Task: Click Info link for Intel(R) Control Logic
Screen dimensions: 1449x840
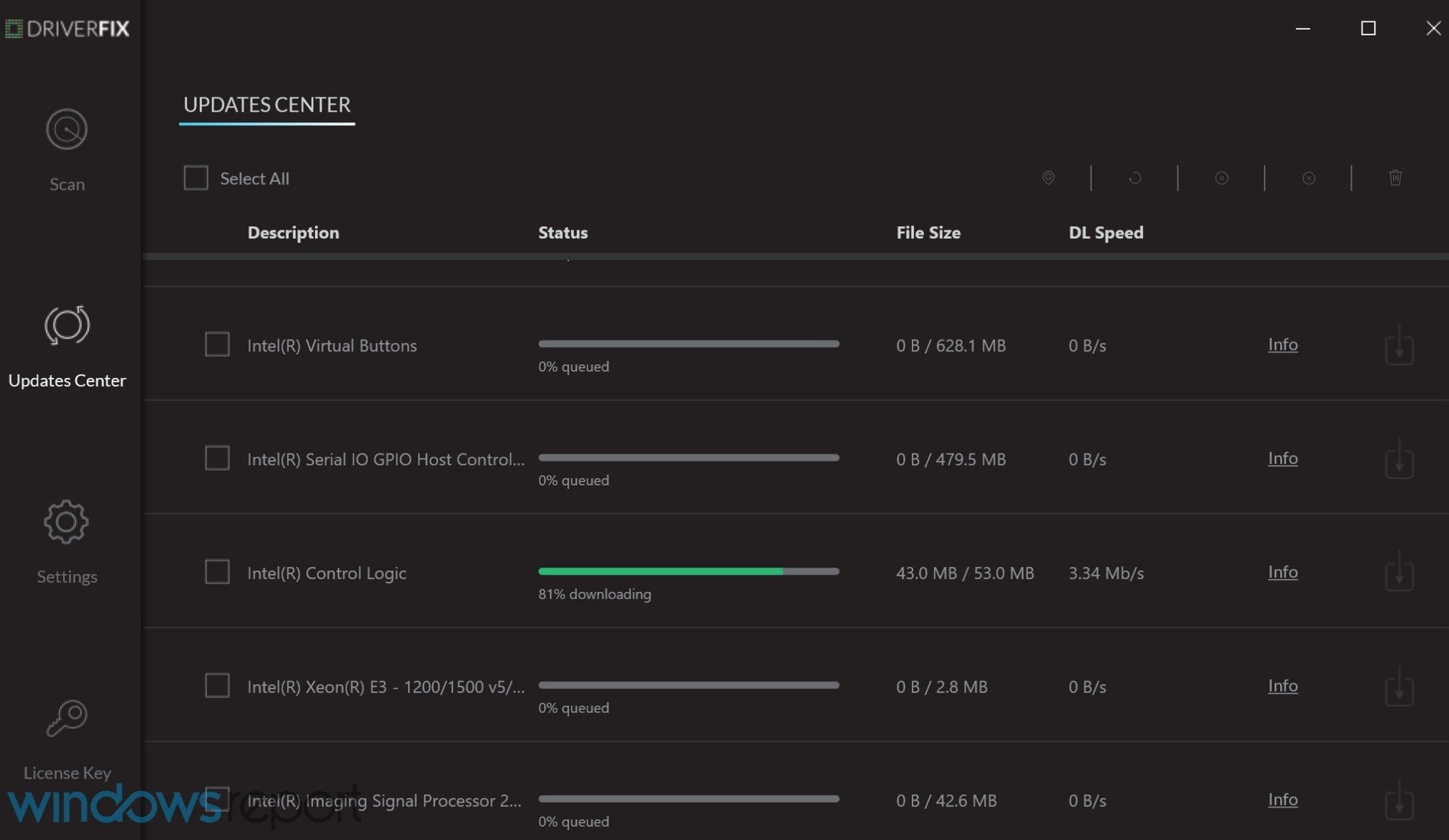Action: [1281, 572]
